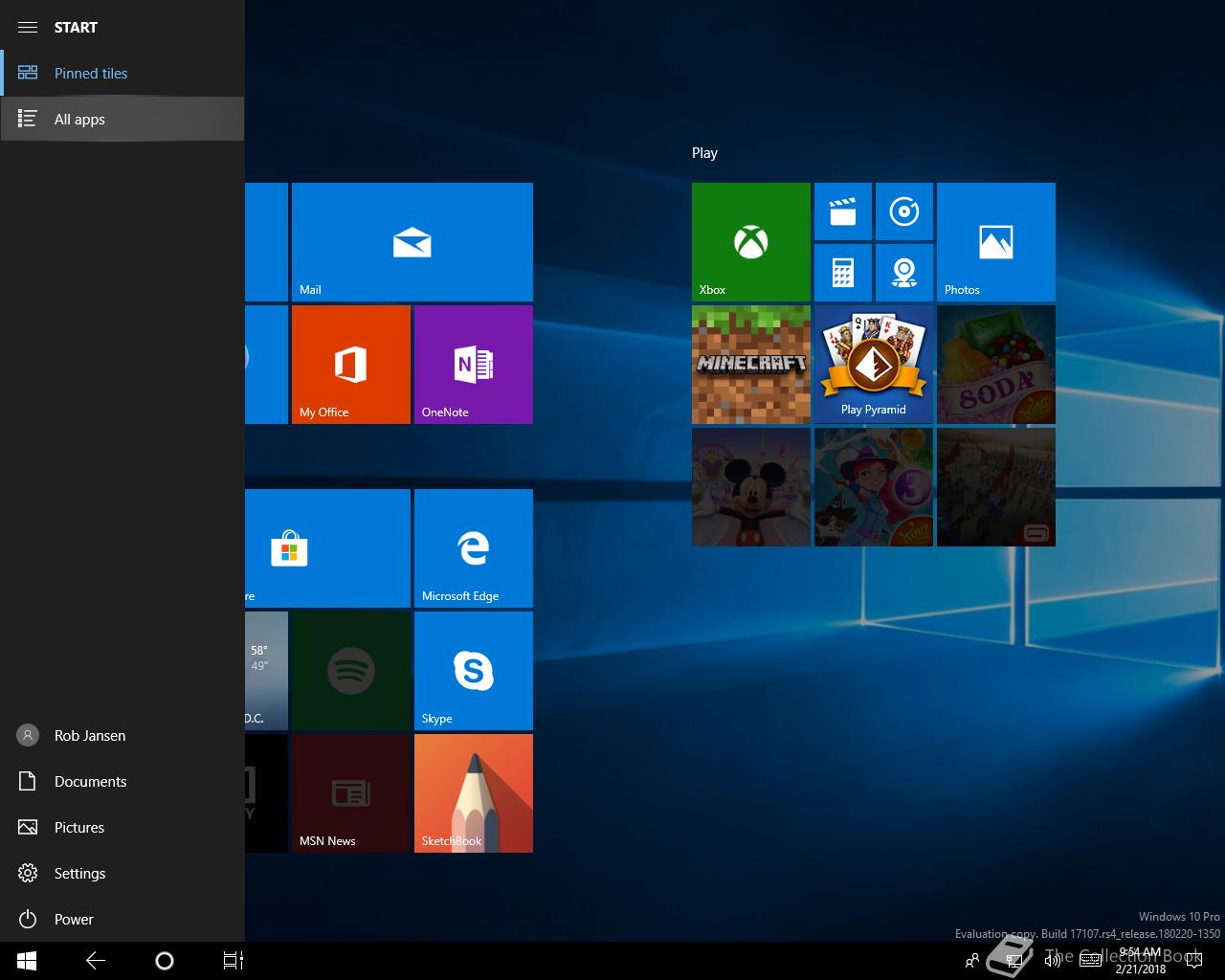The image size is (1225, 980).
Task: Click the Play group heading
Action: (704, 153)
